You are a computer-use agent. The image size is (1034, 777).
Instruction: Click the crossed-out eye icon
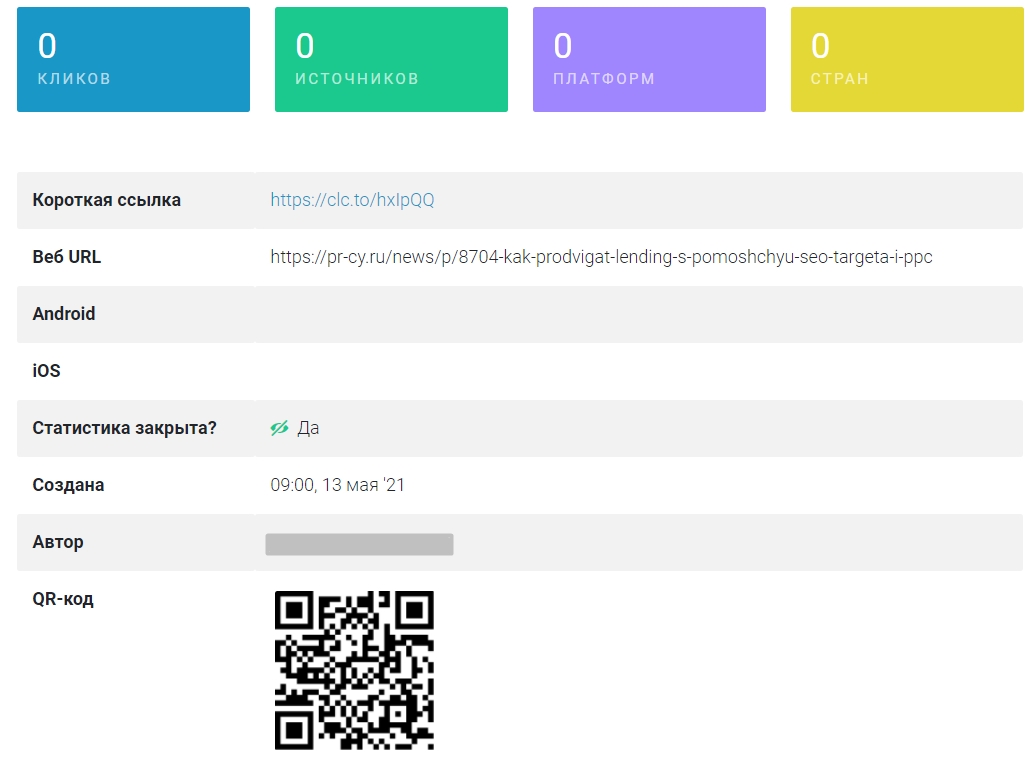point(279,428)
